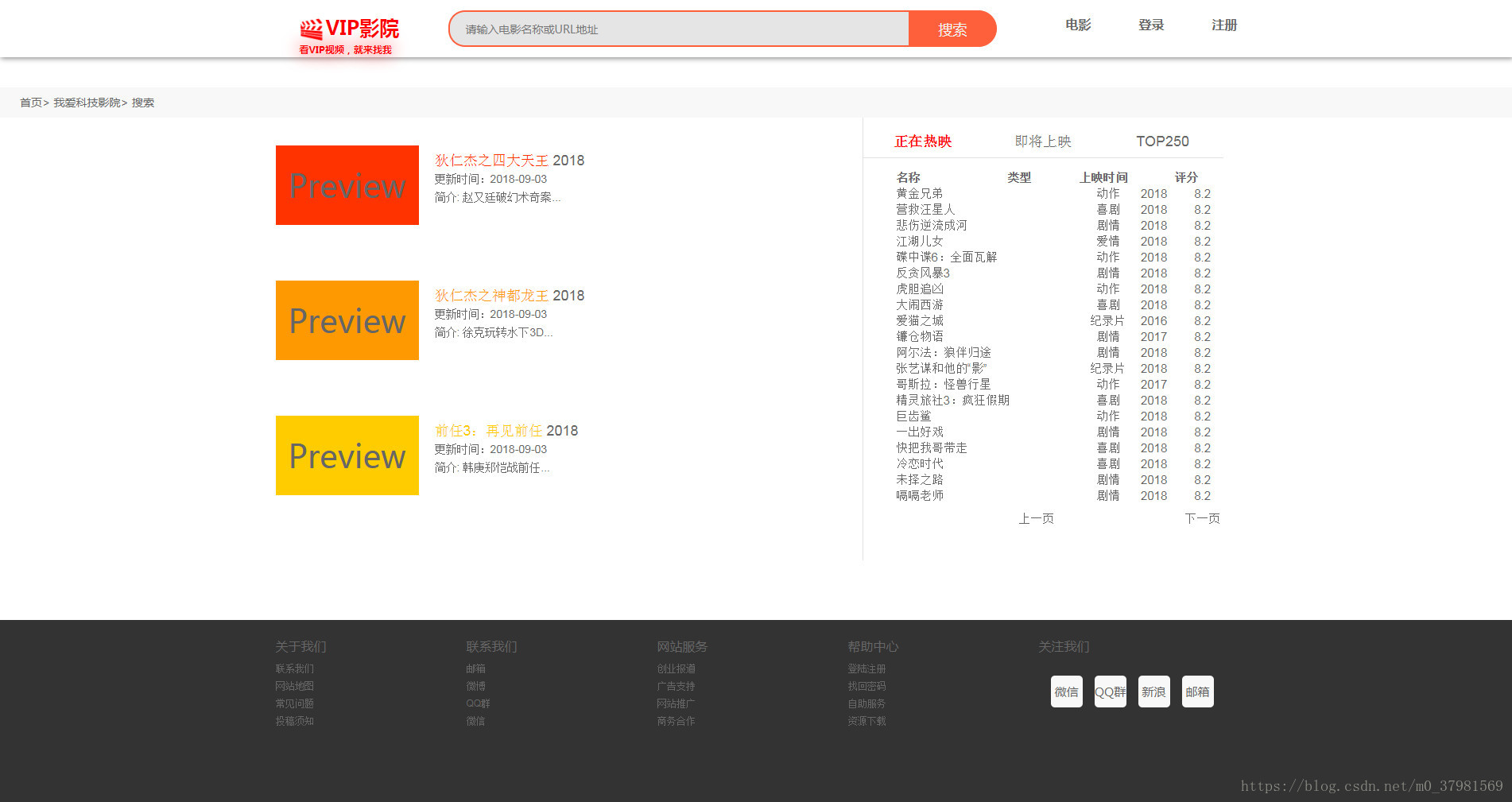Go to 首页 in breadcrumb
1512x802 pixels.
[x=31, y=103]
